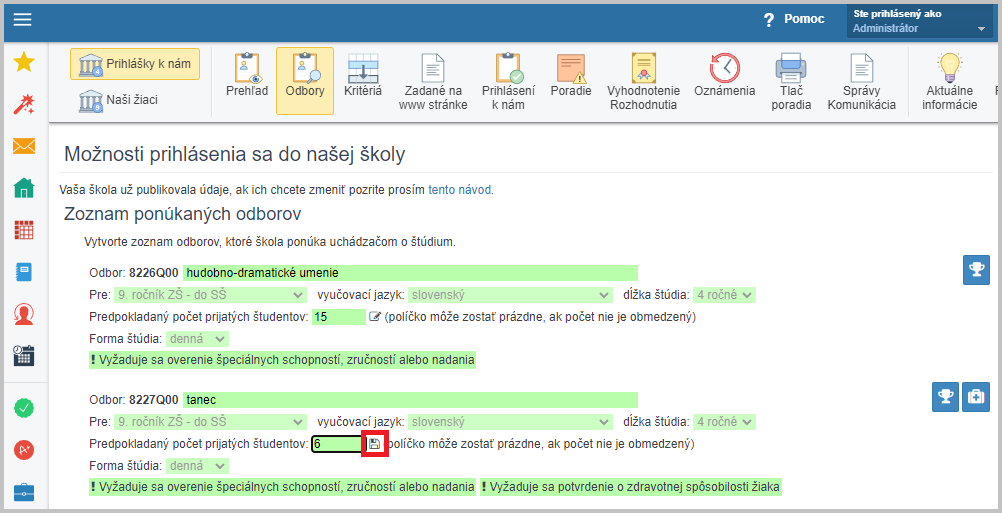Click the Pomoc help link
Viewport: 1002px width, 513px height.
(x=804, y=19)
